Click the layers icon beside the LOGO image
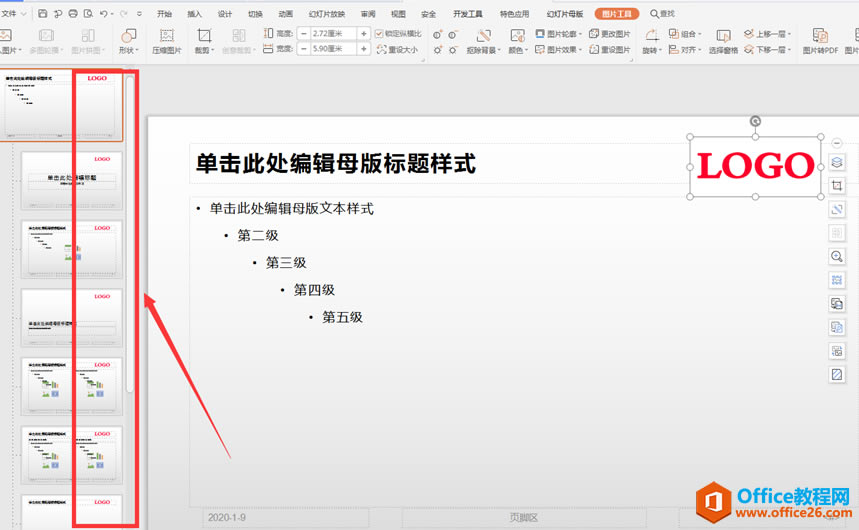This screenshot has width=859, height=530. [837, 162]
